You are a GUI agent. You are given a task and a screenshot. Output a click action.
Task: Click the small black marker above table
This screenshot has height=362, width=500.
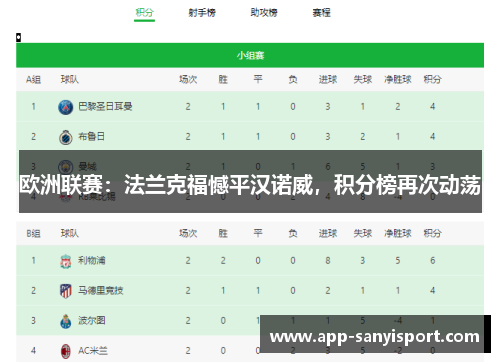pyautogui.click(x=19, y=38)
